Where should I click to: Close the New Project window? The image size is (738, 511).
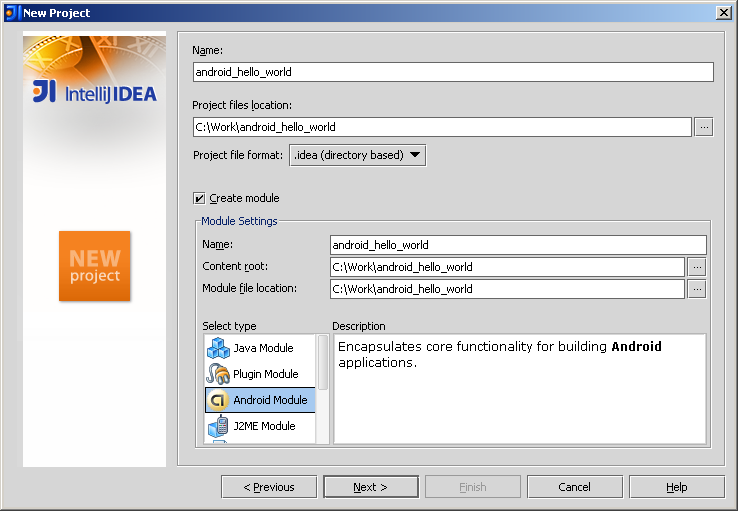(x=723, y=12)
